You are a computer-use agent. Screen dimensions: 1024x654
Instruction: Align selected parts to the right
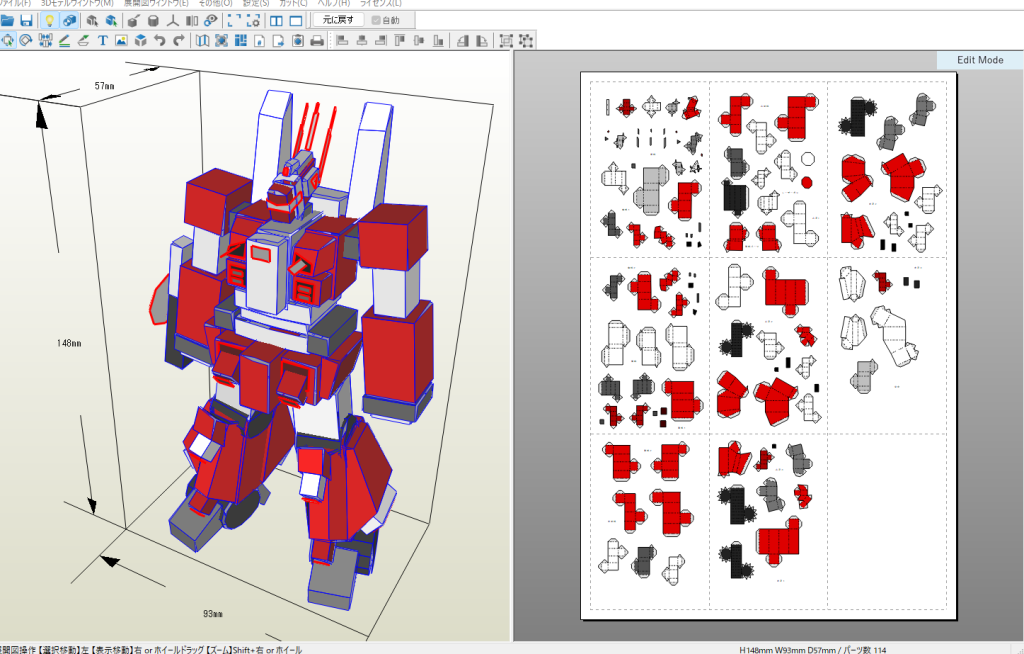point(381,41)
